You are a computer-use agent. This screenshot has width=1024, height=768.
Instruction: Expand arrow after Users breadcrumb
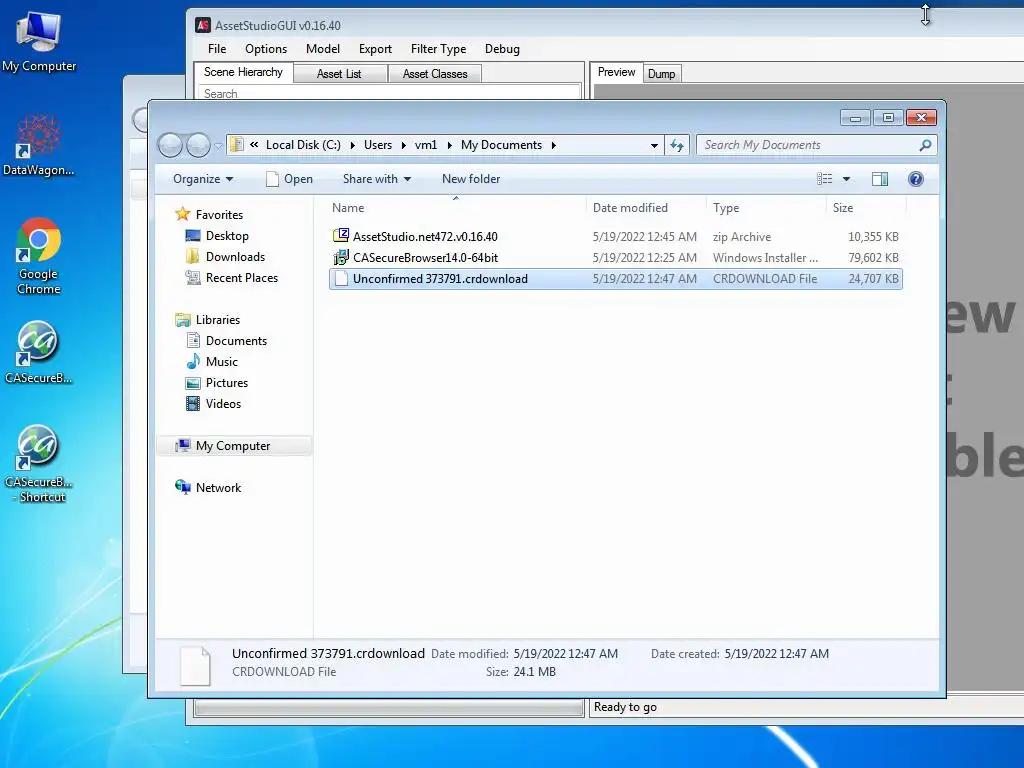pyautogui.click(x=404, y=145)
